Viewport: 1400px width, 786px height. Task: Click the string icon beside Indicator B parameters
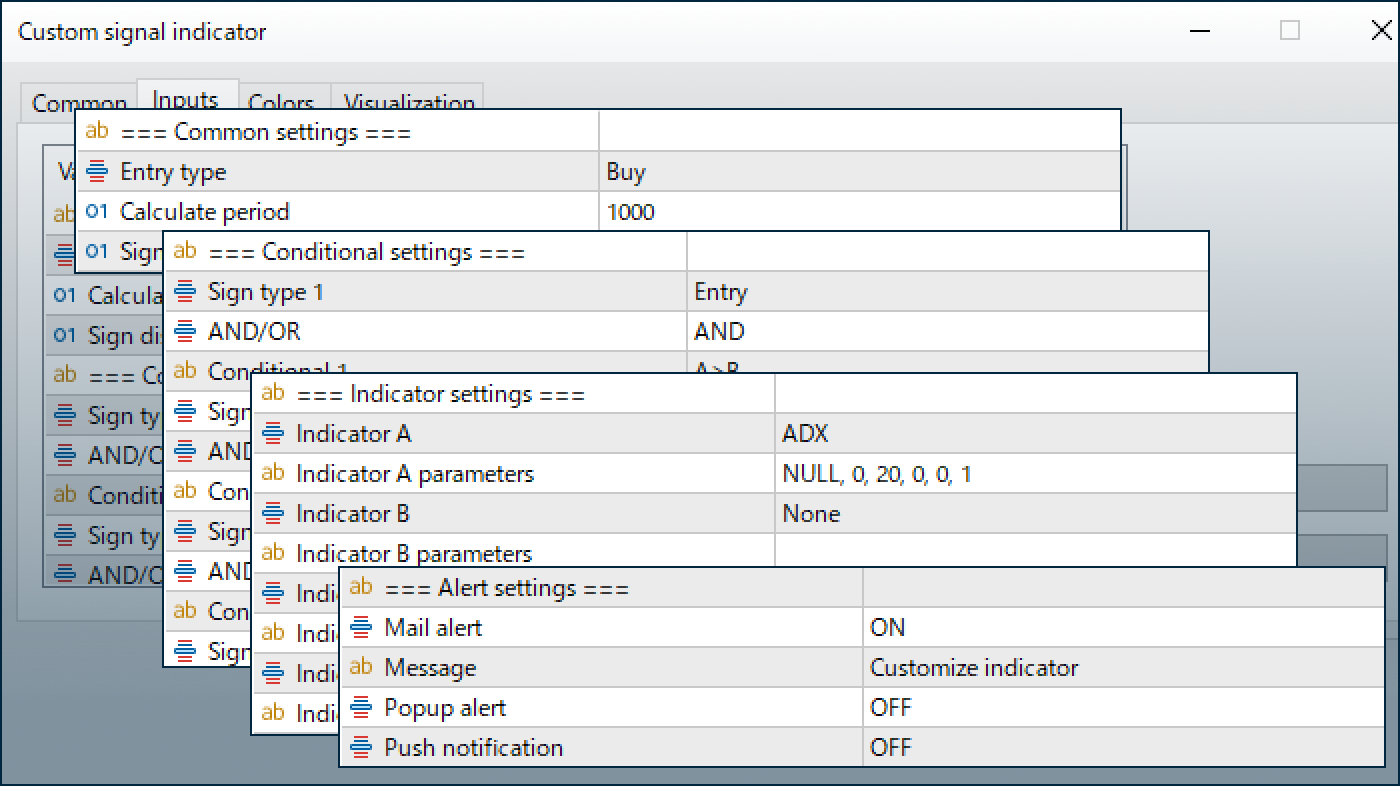click(273, 553)
